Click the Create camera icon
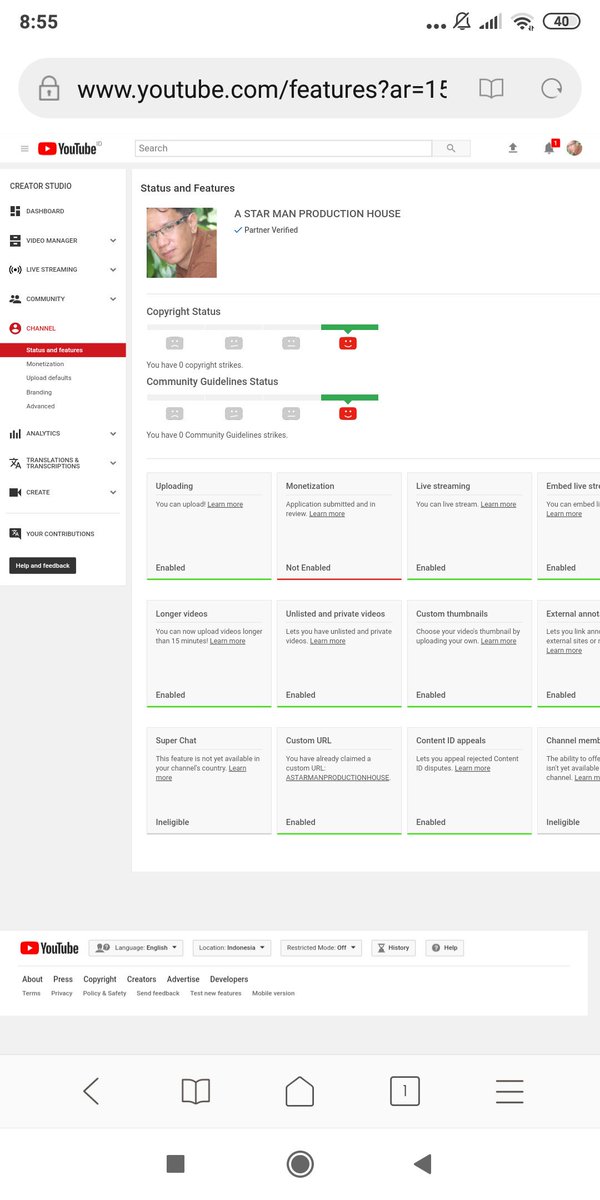The image size is (600, 1200). [15, 492]
